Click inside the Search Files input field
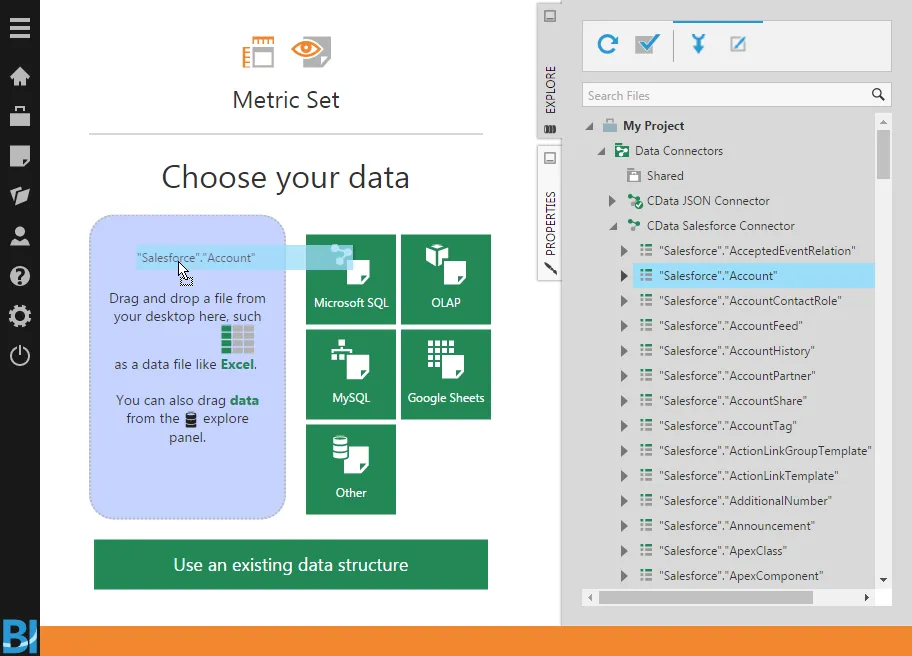The image size is (912, 656). tap(720, 94)
